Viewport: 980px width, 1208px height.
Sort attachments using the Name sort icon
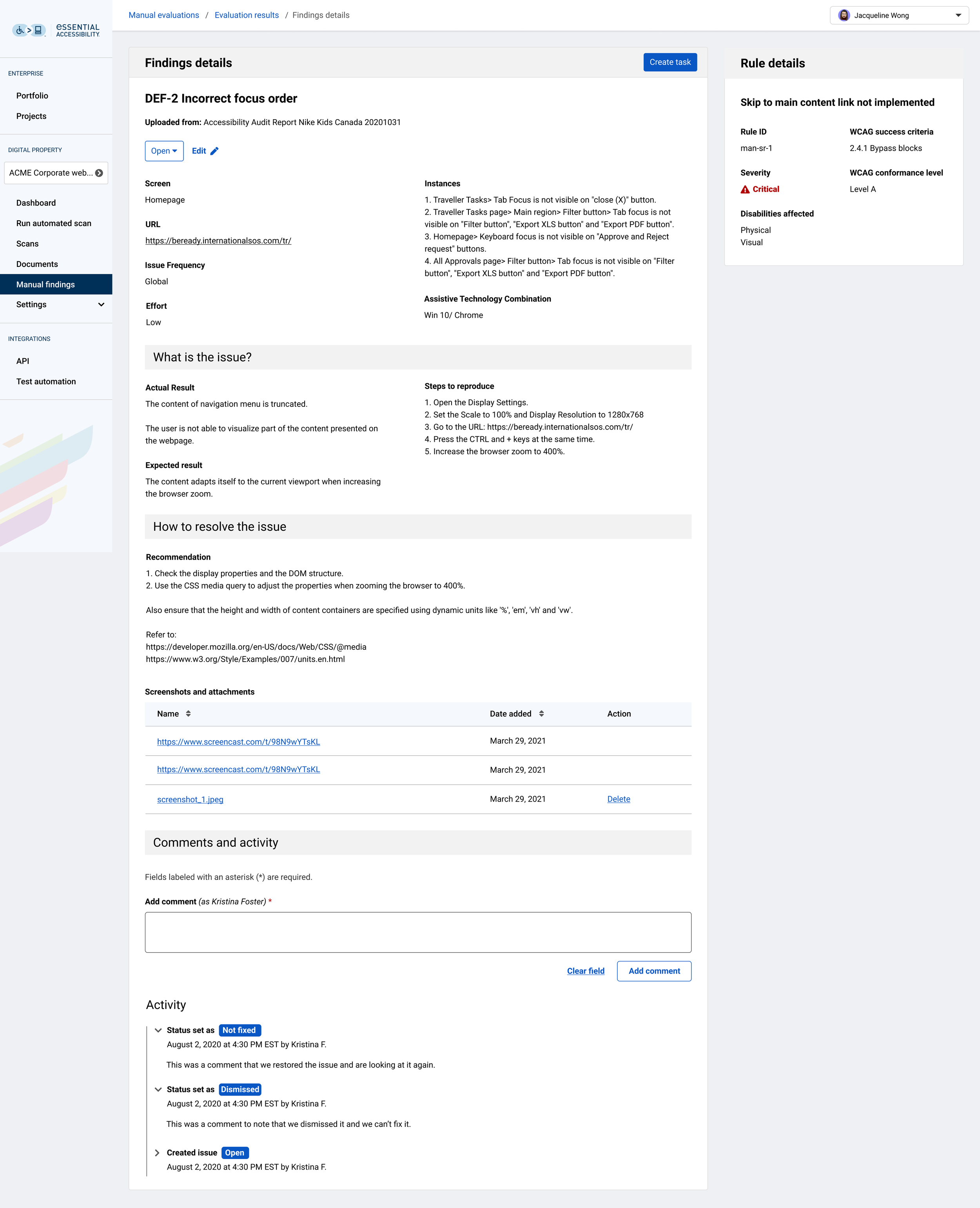point(187,713)
